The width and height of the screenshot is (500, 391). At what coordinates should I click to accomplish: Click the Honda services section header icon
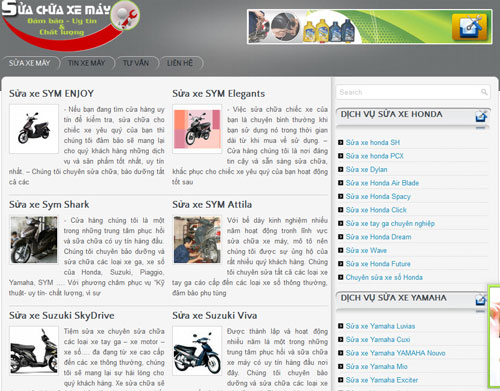(481, 116)
